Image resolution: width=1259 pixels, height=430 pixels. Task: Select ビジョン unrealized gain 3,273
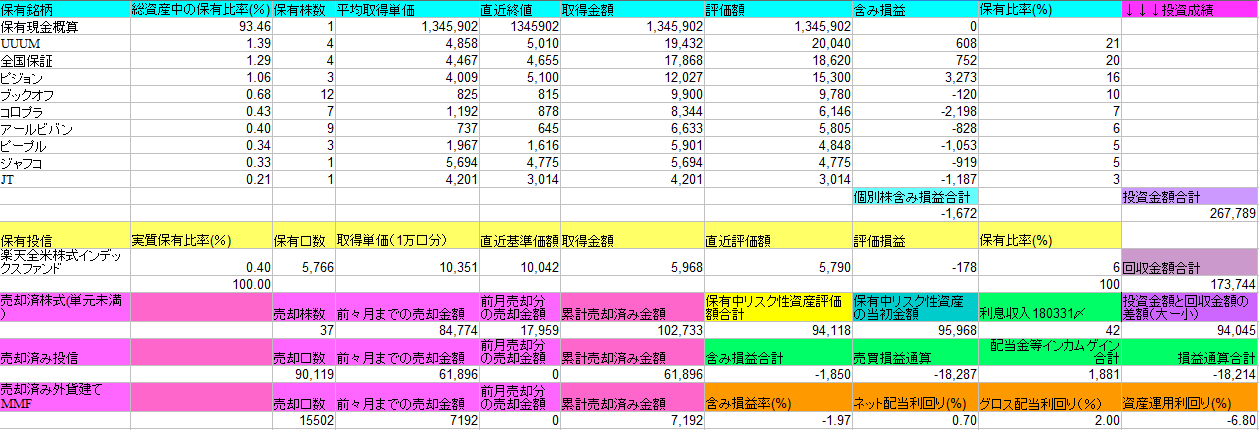pos(915,78)
